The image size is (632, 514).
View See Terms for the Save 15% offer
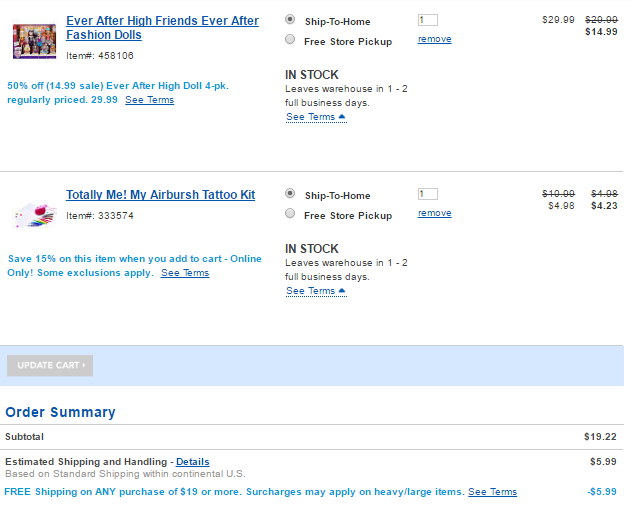point(185,273)
